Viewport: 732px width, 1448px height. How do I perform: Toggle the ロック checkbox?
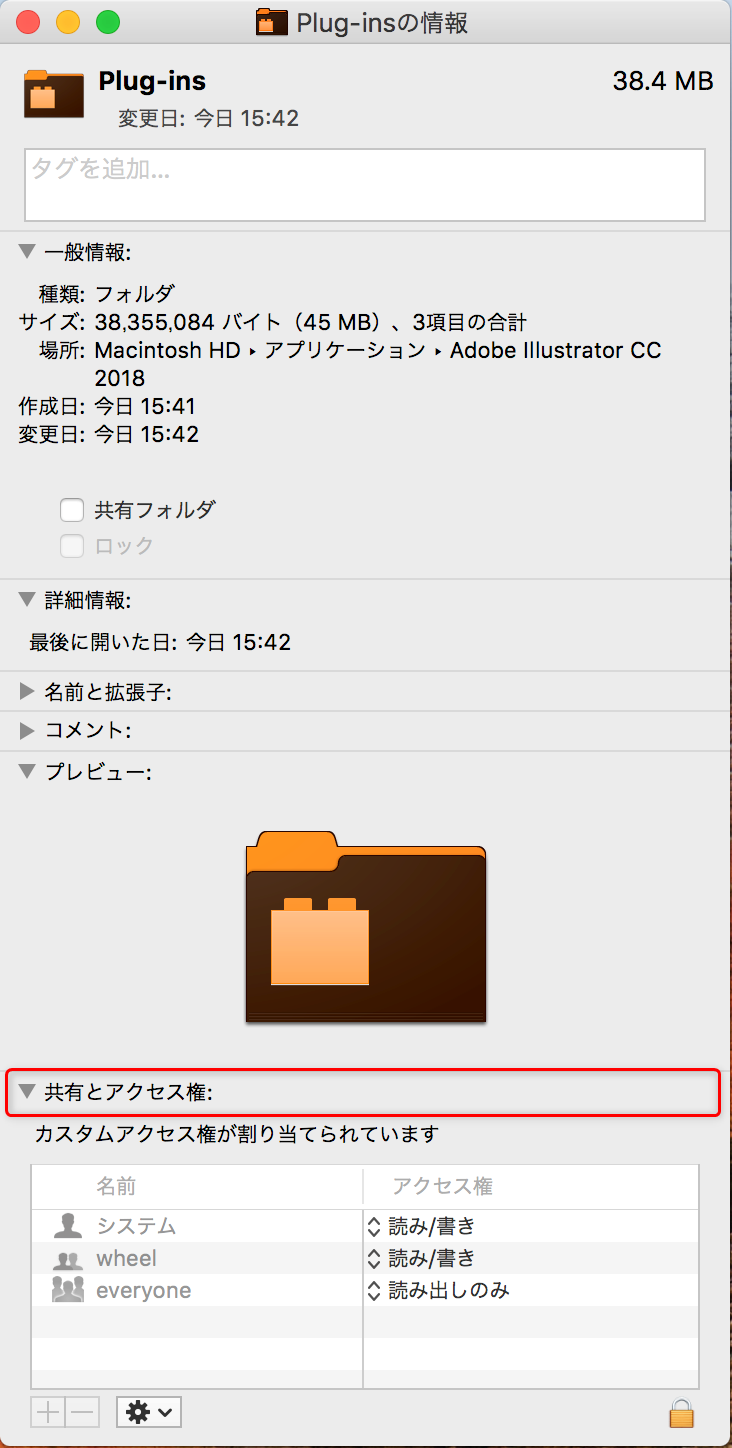[x=71, y=546]
